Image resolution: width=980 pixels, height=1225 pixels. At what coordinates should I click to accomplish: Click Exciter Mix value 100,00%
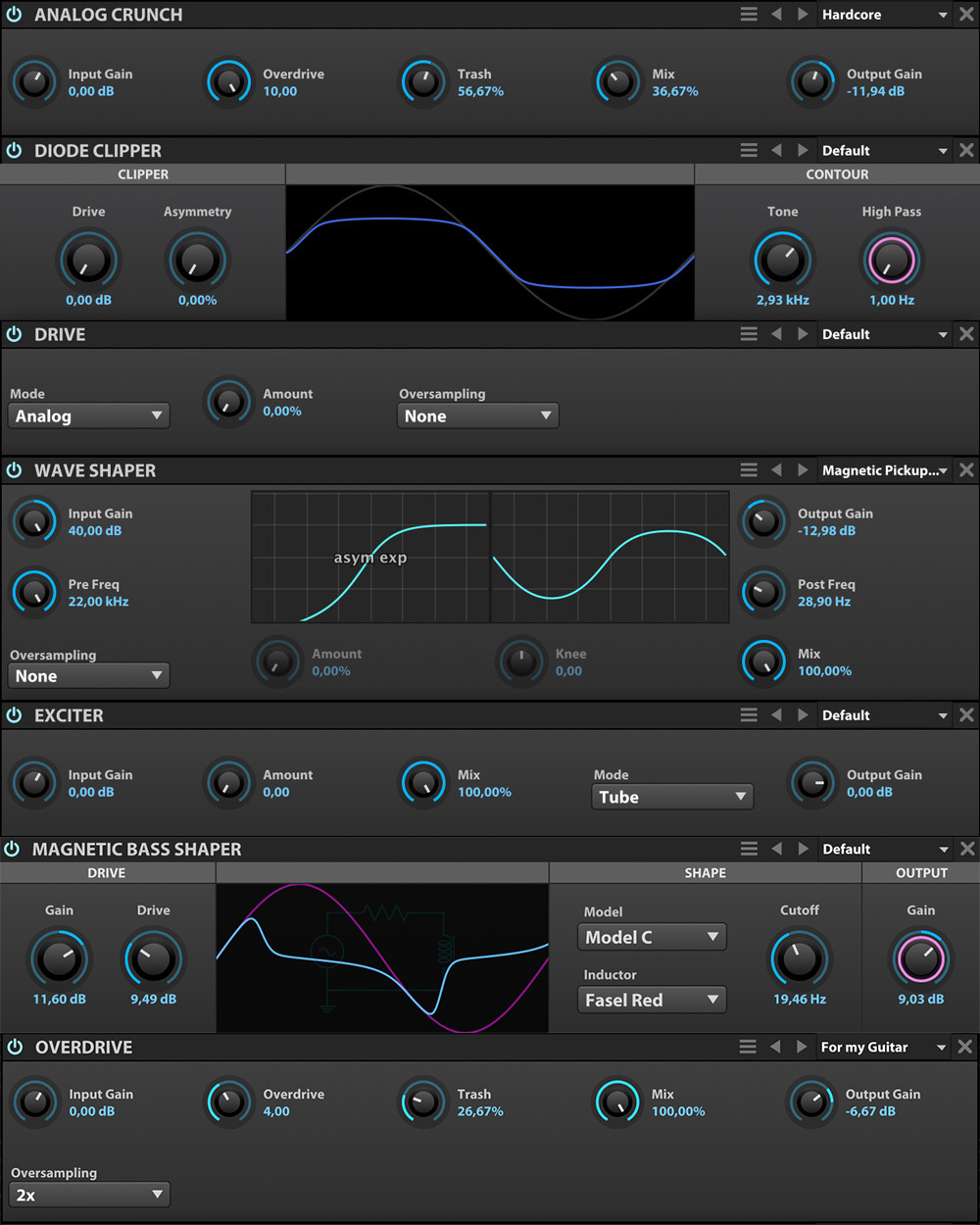tap(484, 792)
